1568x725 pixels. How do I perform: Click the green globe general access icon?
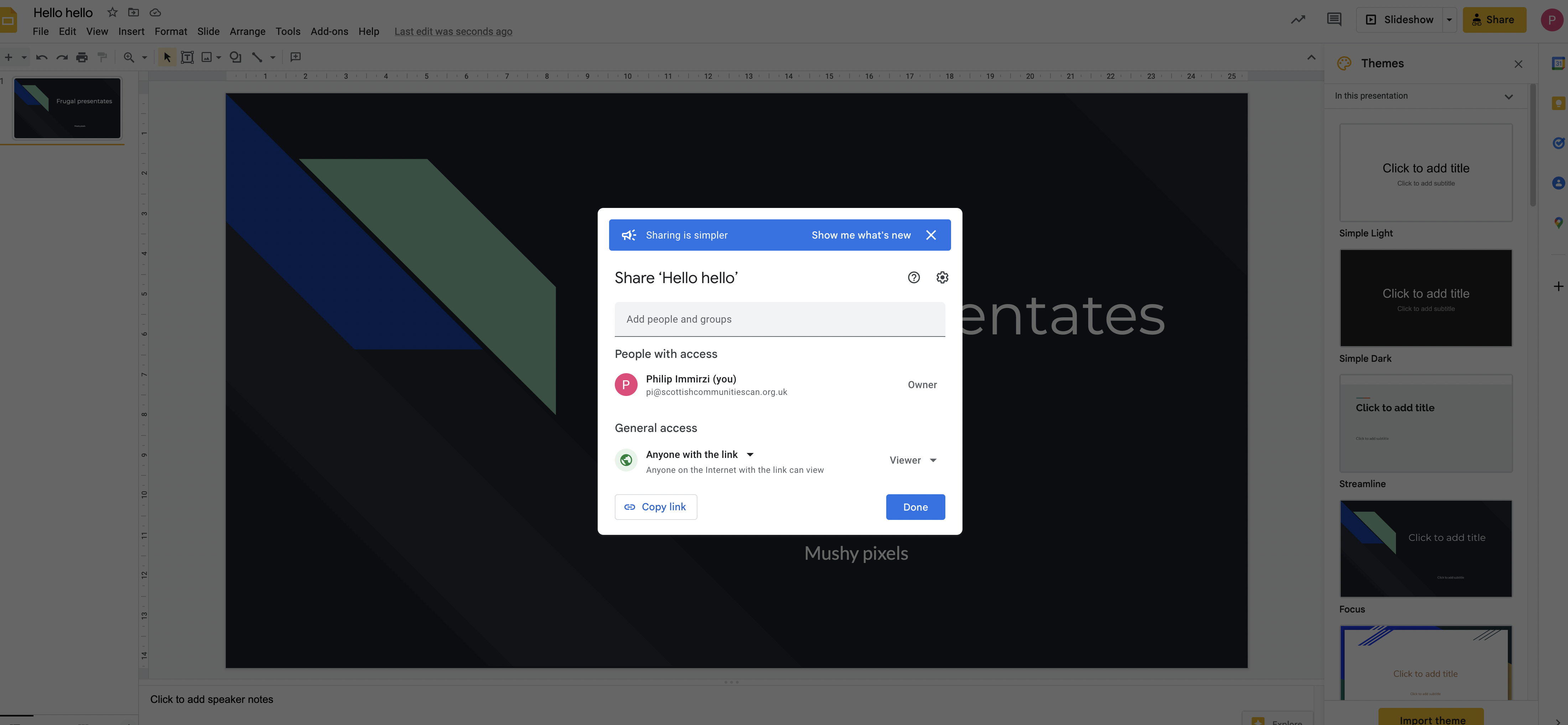tap(626, 460)
